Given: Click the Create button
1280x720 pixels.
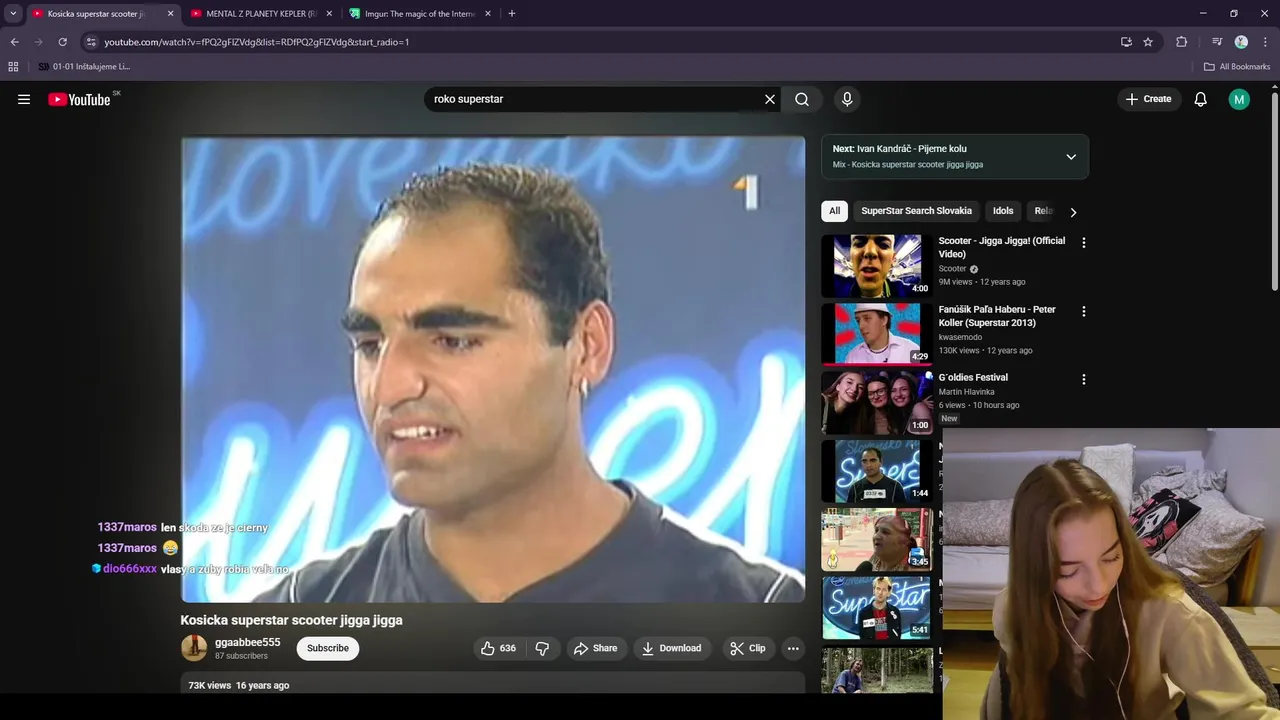Looking at the screenshot, I should click(1148, 99).
